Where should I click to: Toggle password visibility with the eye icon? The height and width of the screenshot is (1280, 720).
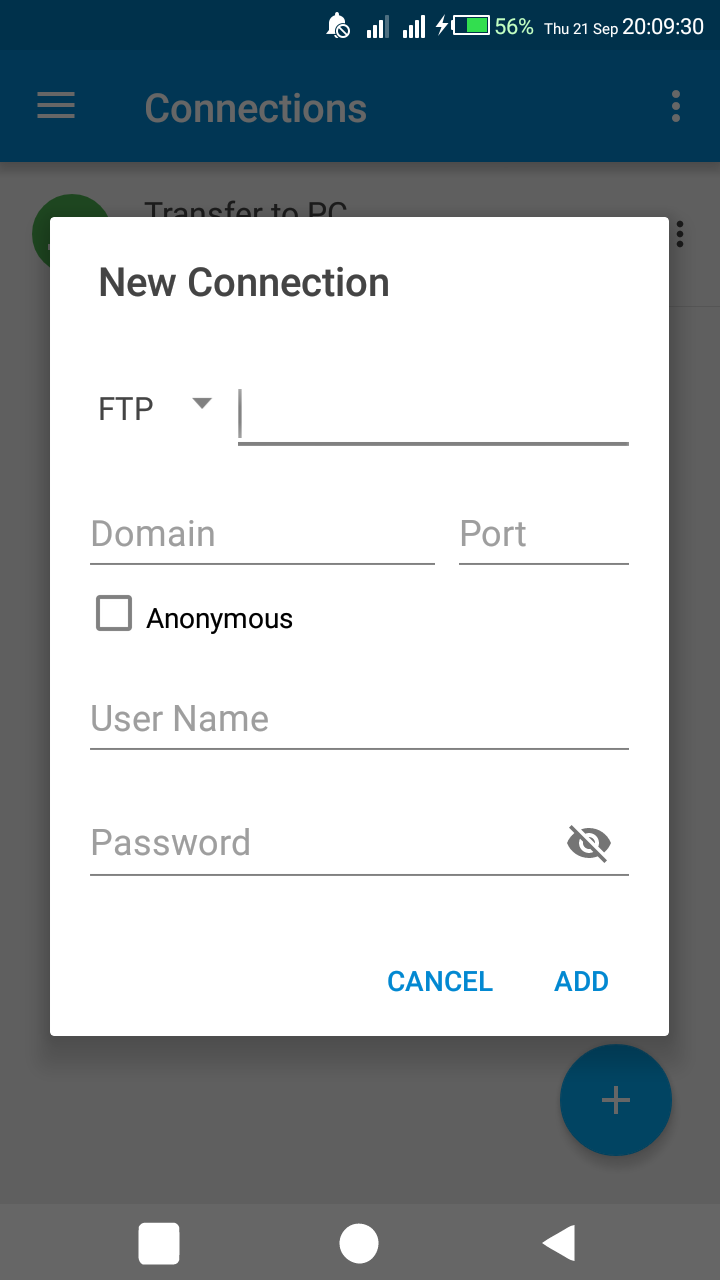[x=589, y=843]
